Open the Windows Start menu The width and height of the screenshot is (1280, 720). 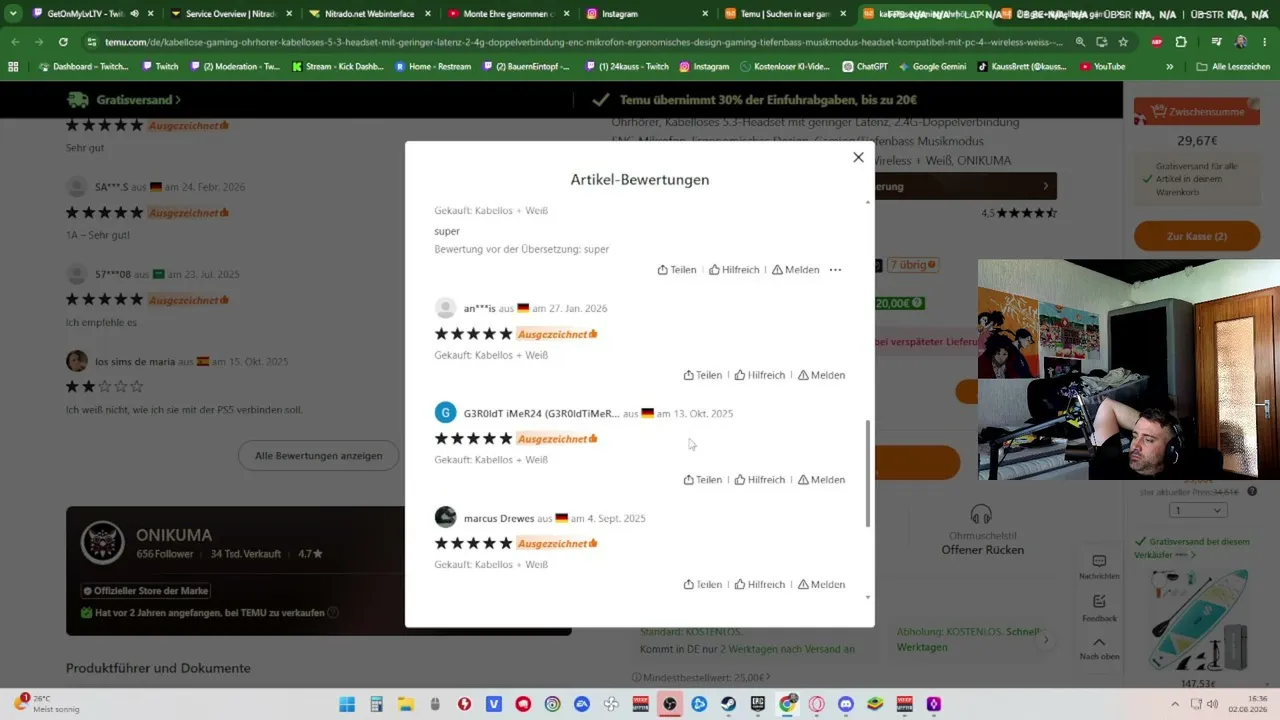tap(347, 704)
